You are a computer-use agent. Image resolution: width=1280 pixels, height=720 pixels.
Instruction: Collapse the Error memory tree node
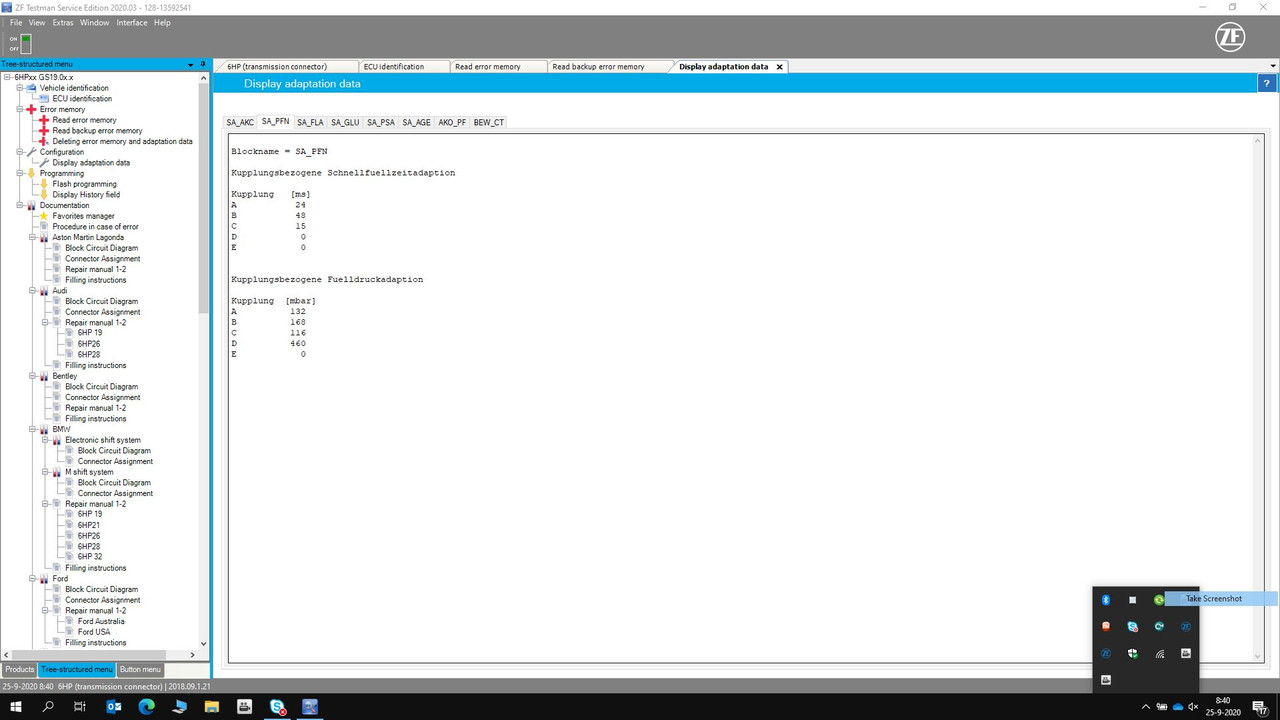click(x=20, y=109)
